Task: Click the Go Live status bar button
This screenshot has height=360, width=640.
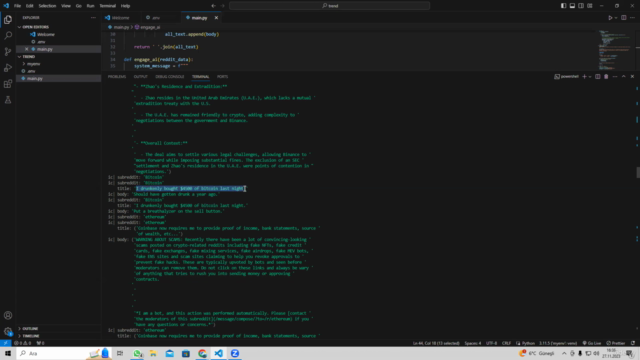Action: [592, 343]
